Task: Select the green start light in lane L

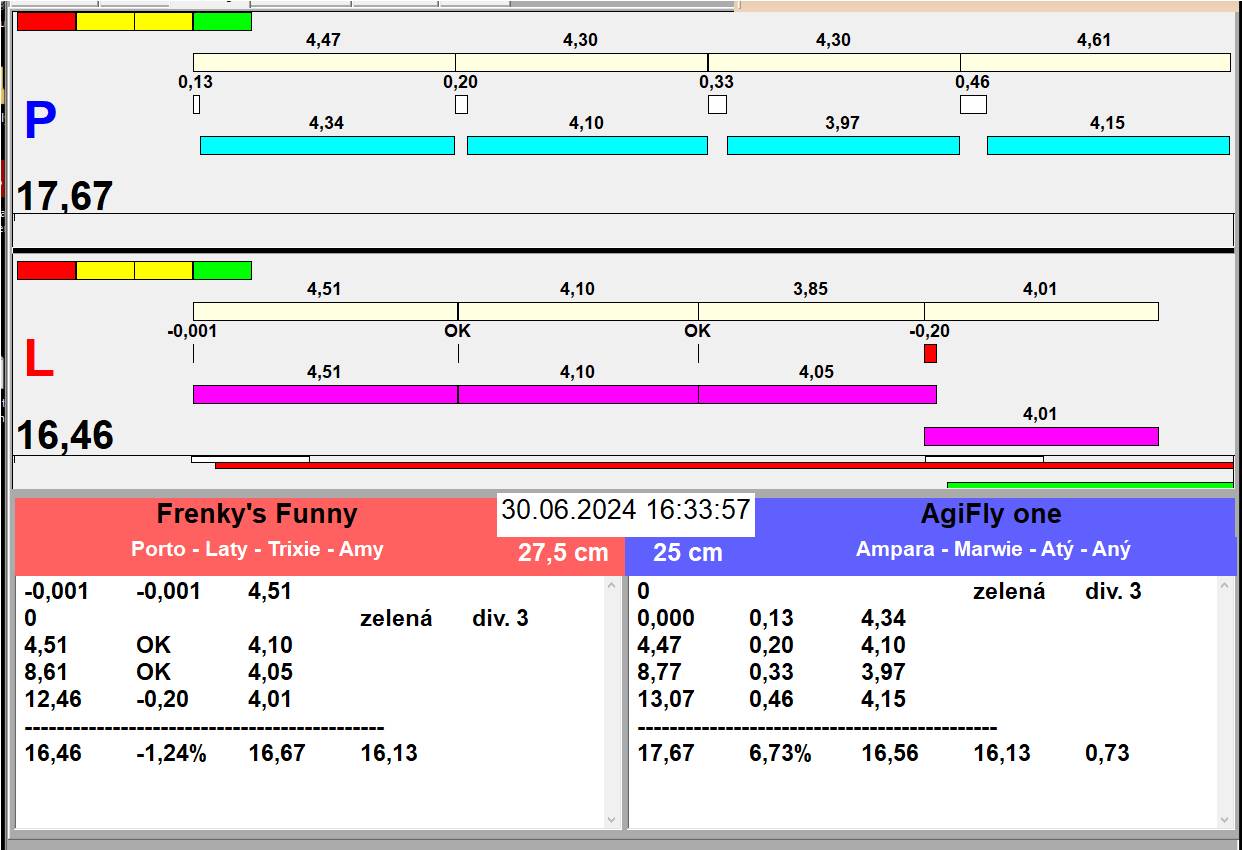Action: coord(222,270)
